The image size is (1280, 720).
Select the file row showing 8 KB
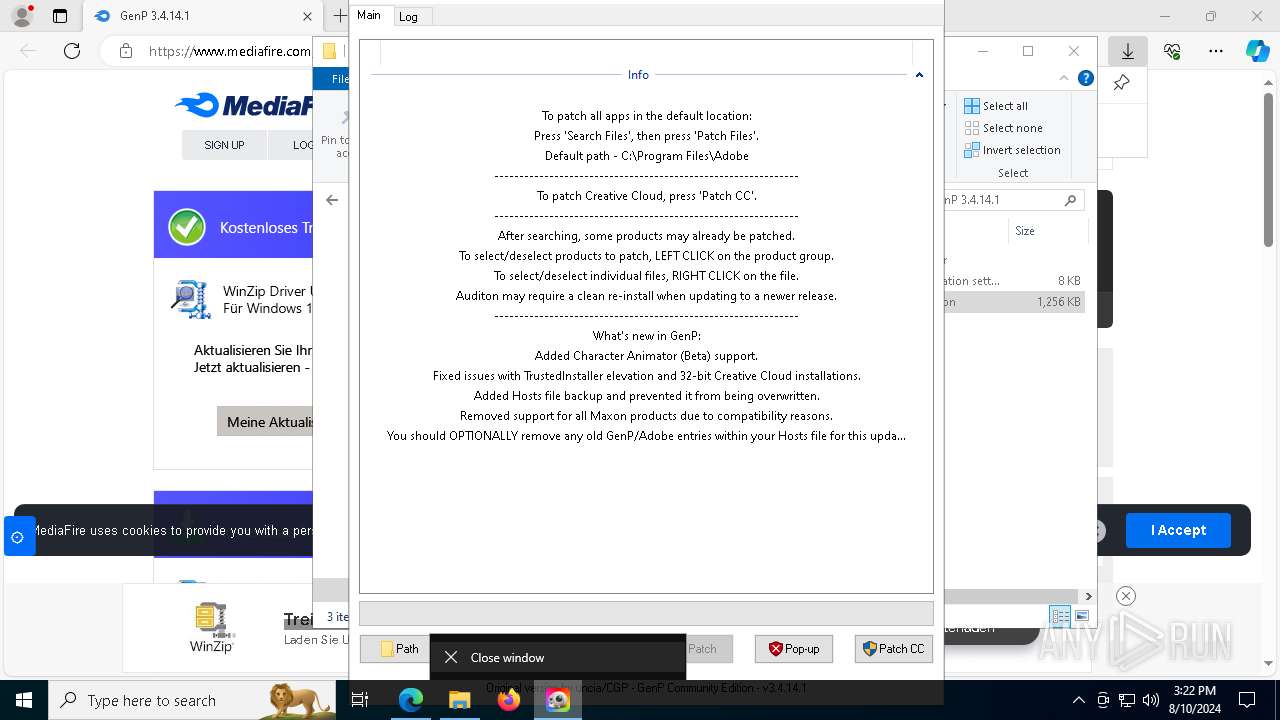tap(1014, 281)
